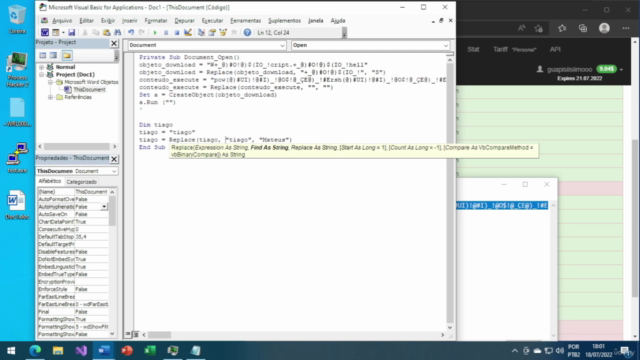Click the Dim tiago code line
This screenshot has width=640, height=360.
(156, 125)
